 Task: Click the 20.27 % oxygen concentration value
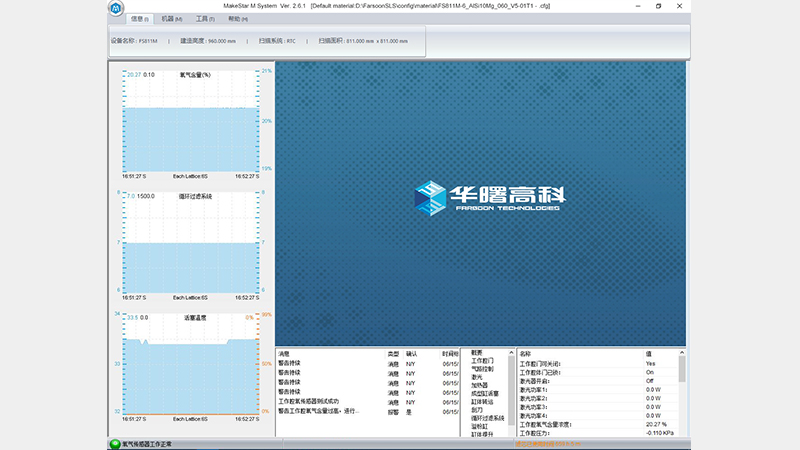(656, 424)
